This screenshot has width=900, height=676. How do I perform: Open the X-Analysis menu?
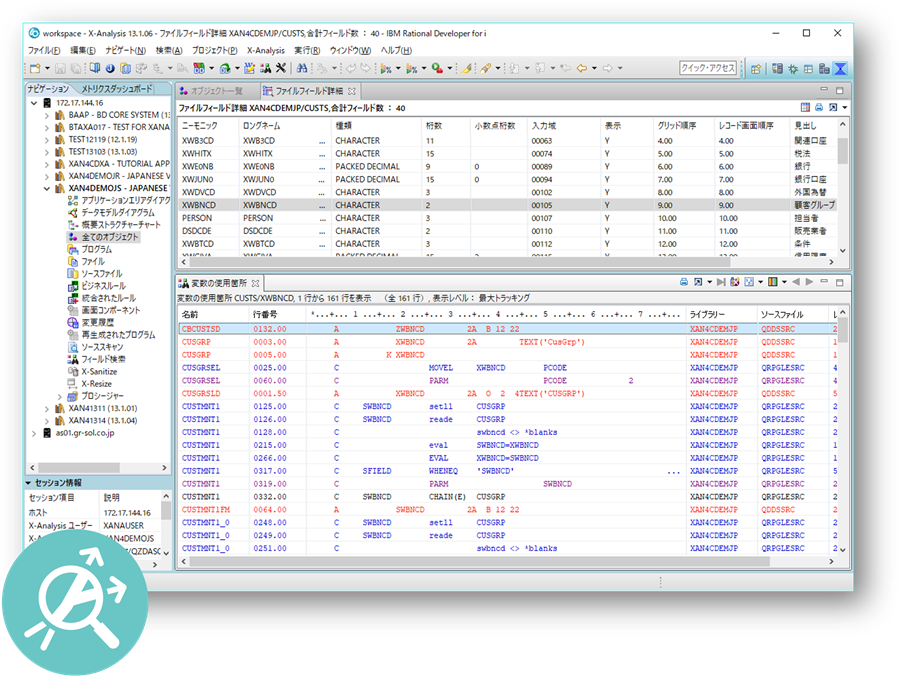point(266,50)
